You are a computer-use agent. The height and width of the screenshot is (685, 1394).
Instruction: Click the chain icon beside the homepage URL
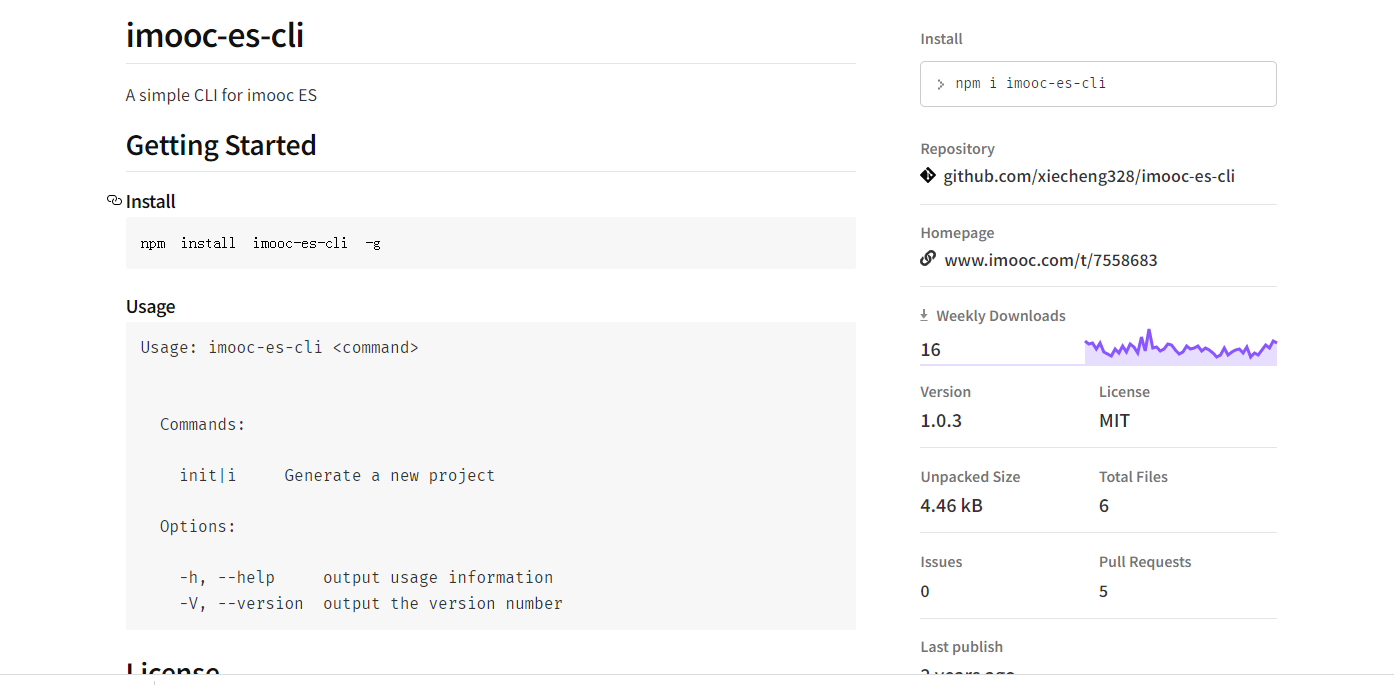coord(928,259)
